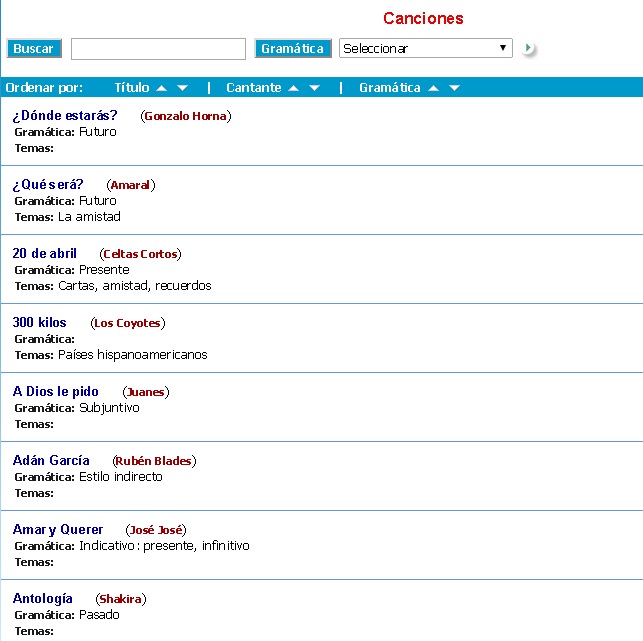The width and height of the screenshot is (643, 641).
Task: Click the green go arrow icon
Action: click(529, 49)
